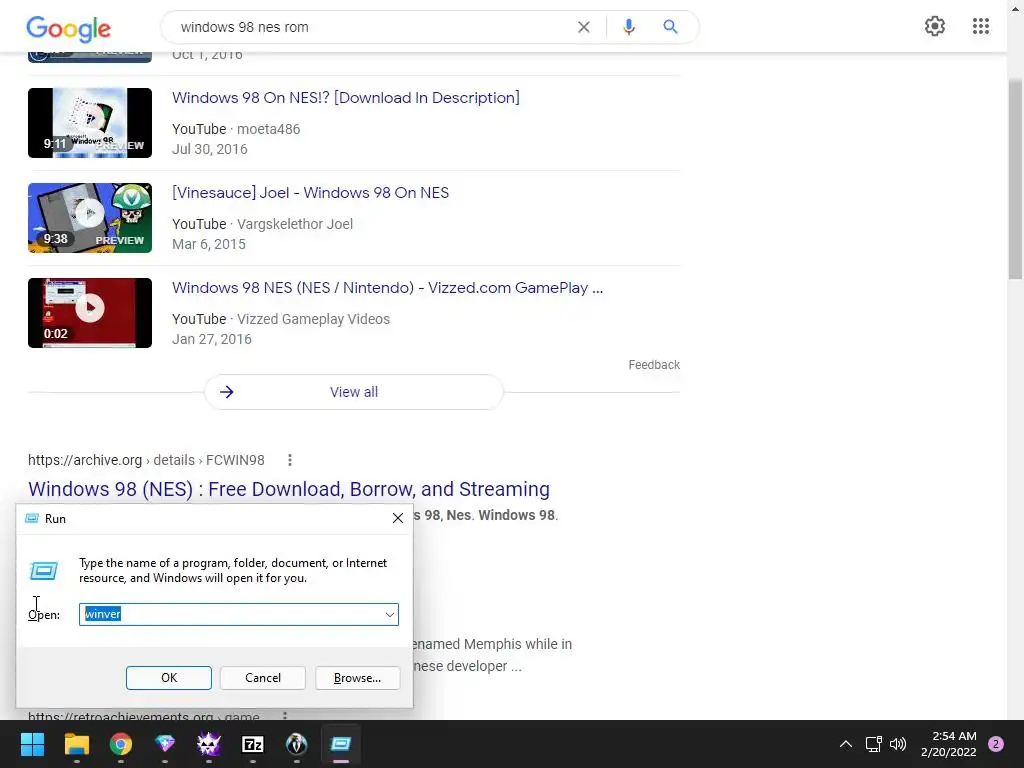
Task: Play the 9:11 Windows 98 video thumbnail
Action: click(89, 123)
